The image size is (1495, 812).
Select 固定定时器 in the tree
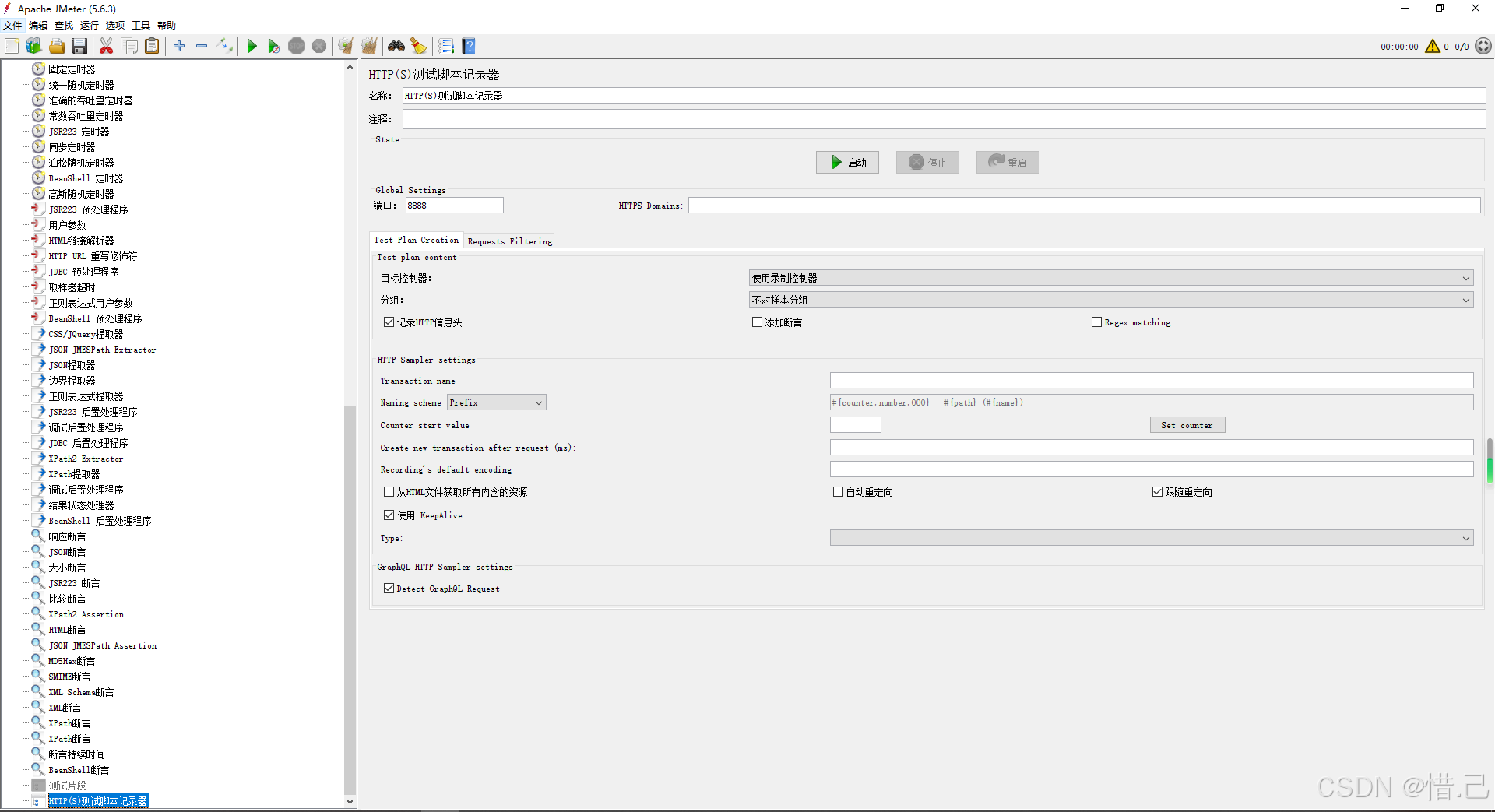[72, 69]
